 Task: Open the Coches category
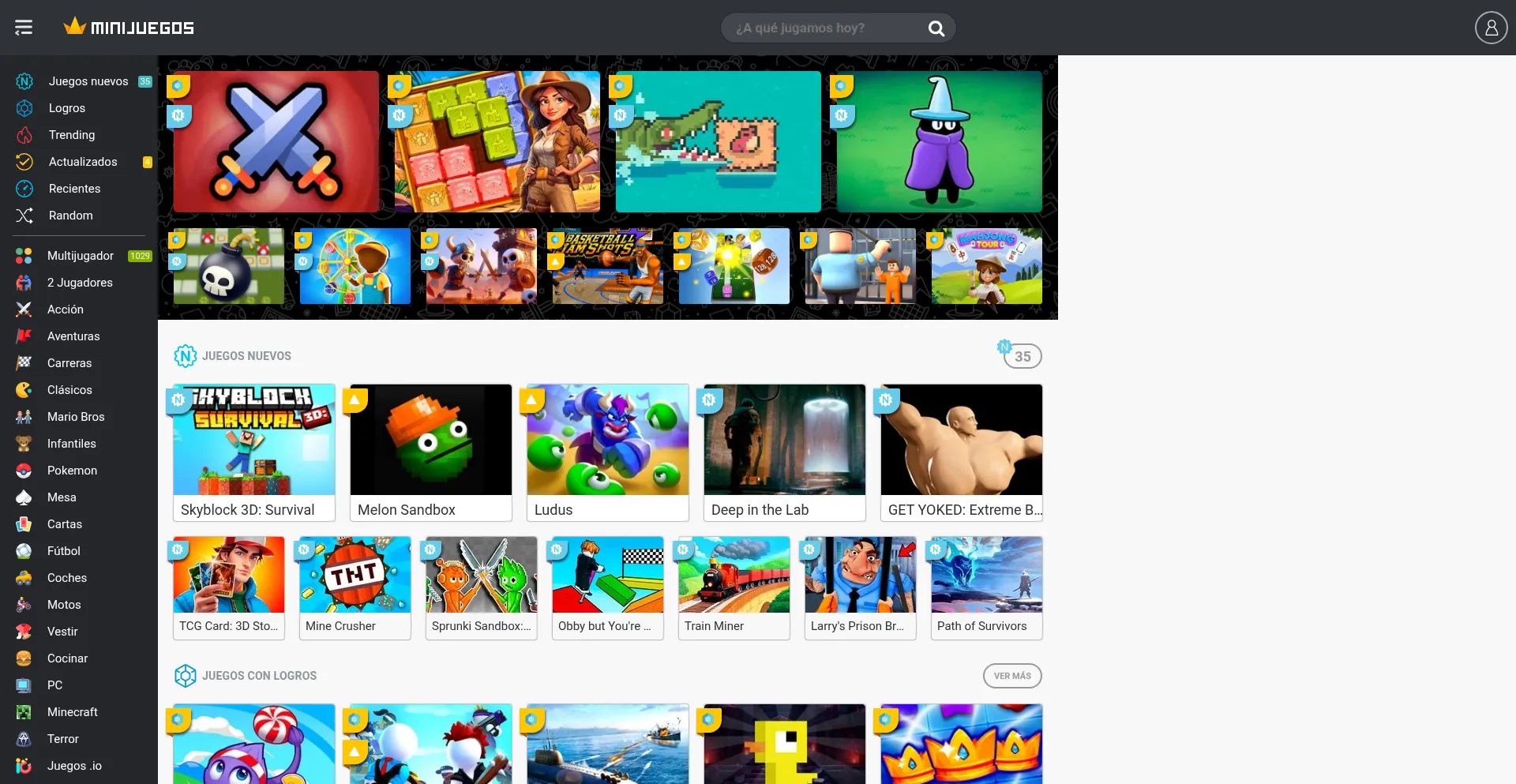coord(79,578)
